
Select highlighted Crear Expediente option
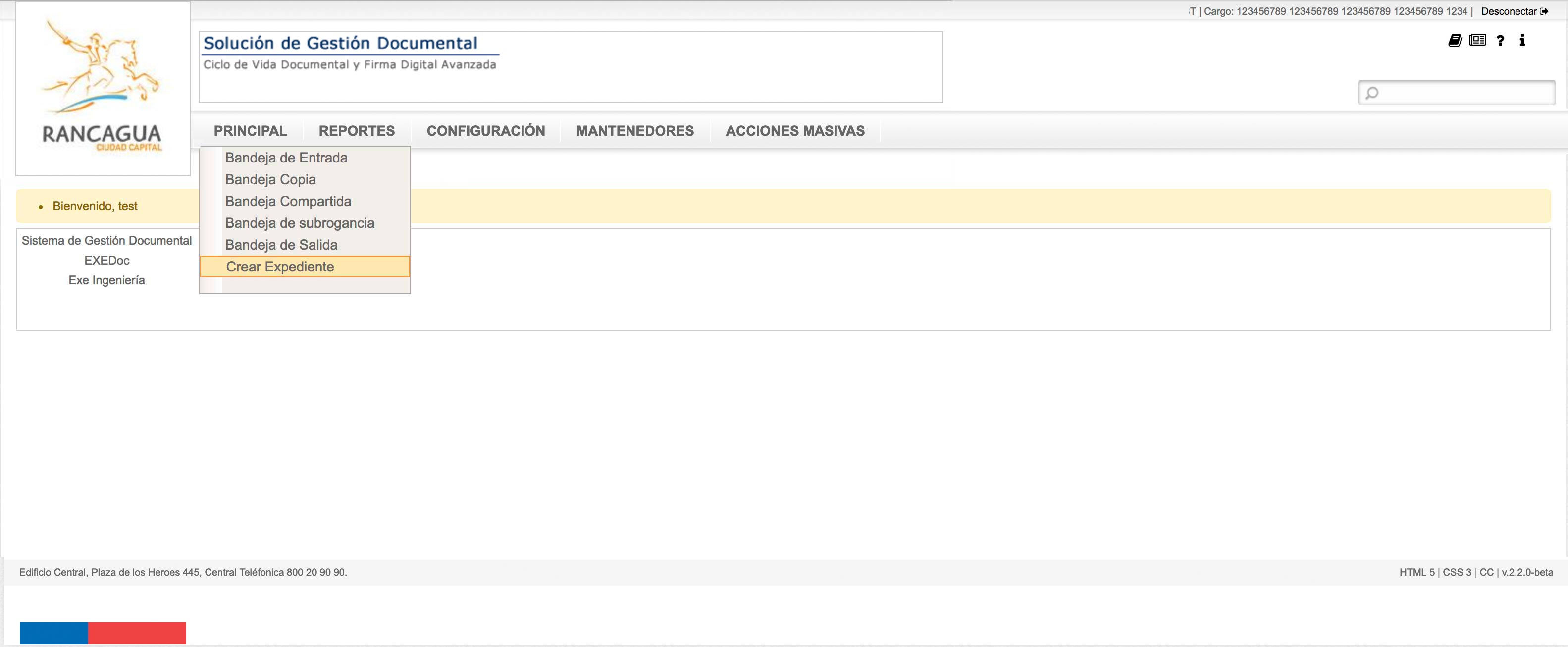click(x=305, y=267)
